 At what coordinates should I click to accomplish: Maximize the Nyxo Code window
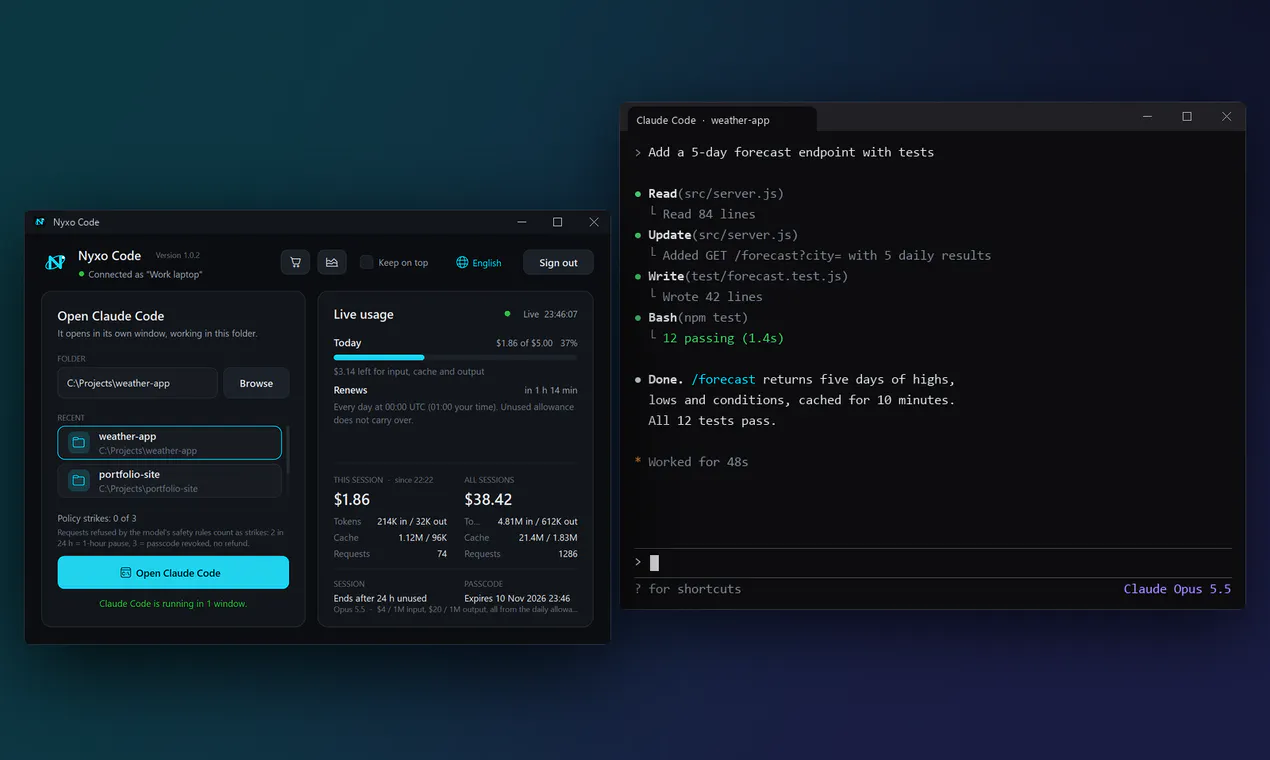[x=557, y=222]
